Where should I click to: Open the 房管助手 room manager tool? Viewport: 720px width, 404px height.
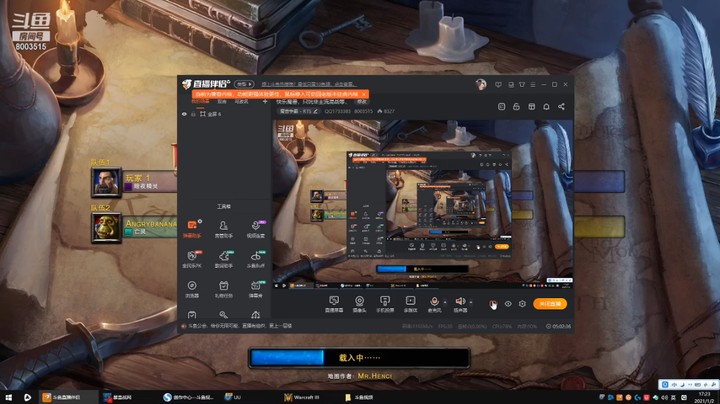coord(224,228)
